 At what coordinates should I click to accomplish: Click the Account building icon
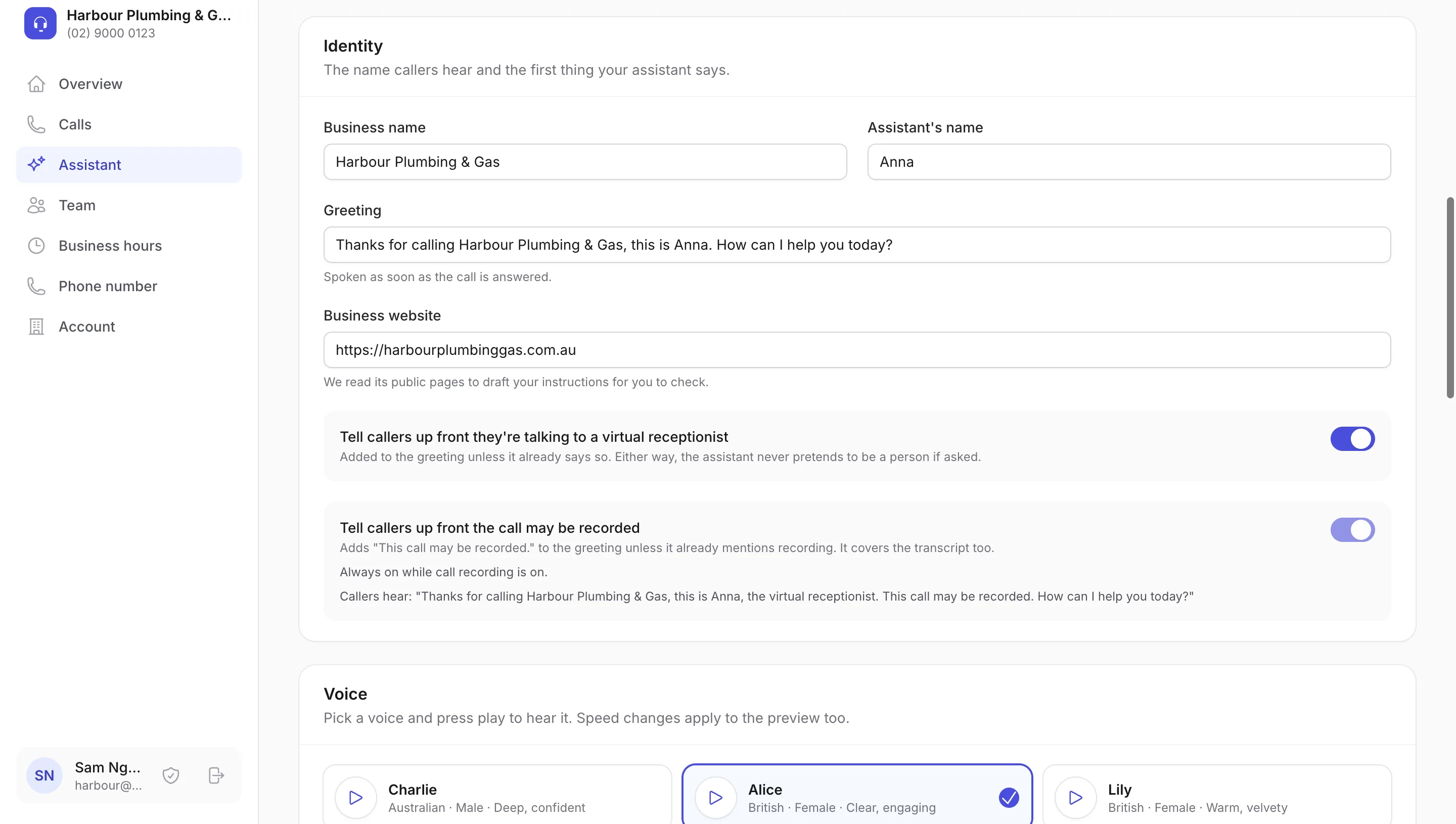tap(36, 327)
